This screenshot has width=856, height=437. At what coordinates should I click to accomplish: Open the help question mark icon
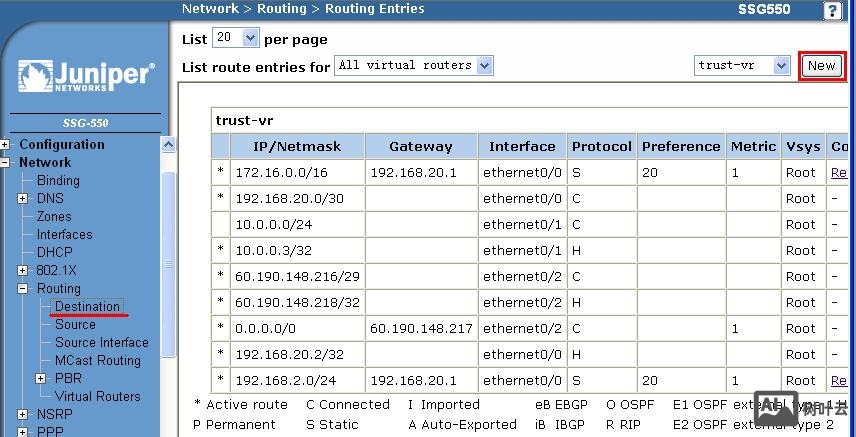(x=832, y=10)
